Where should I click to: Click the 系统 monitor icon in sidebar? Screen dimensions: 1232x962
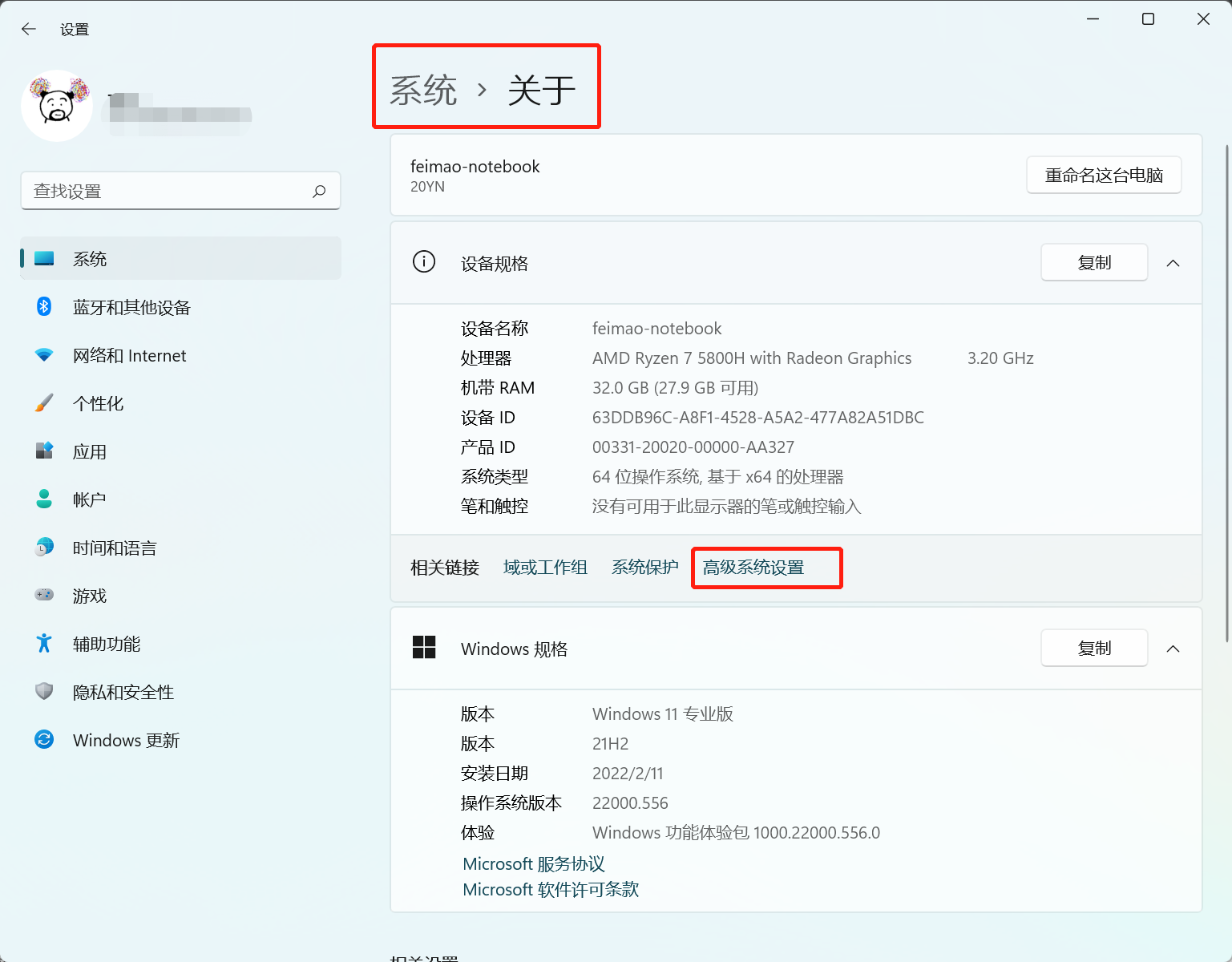(x=44, y=259)
